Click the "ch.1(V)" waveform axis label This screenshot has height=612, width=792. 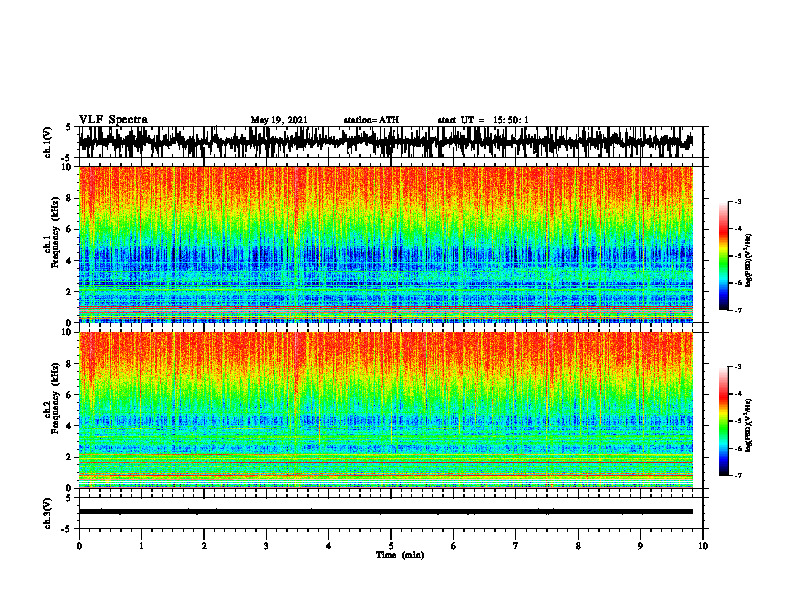point(48,142)
